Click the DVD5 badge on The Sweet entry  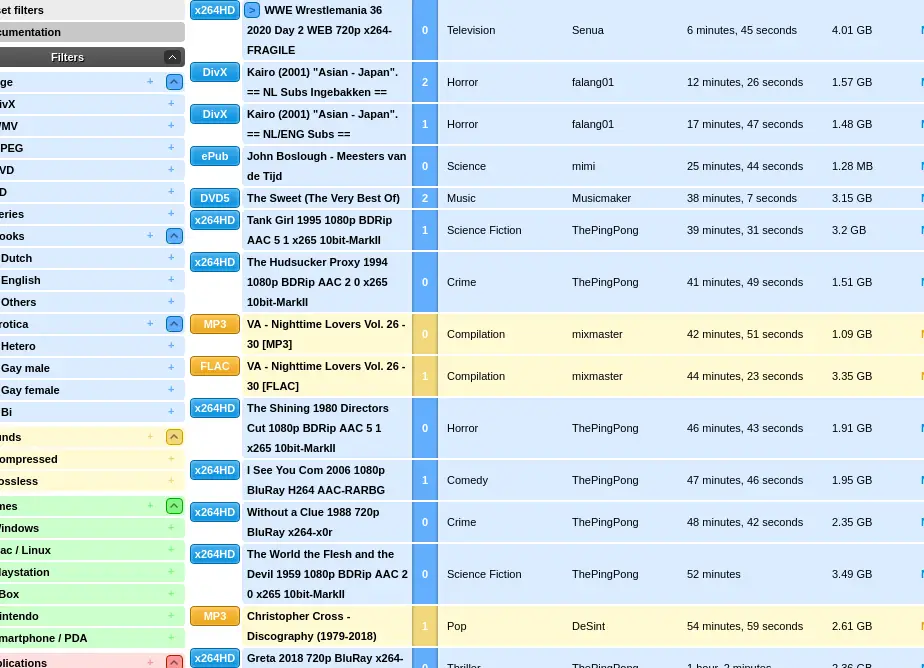[x=214, y=198]
